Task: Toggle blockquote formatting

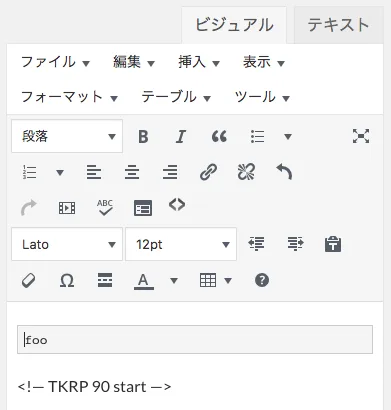Action: (219, 136)
